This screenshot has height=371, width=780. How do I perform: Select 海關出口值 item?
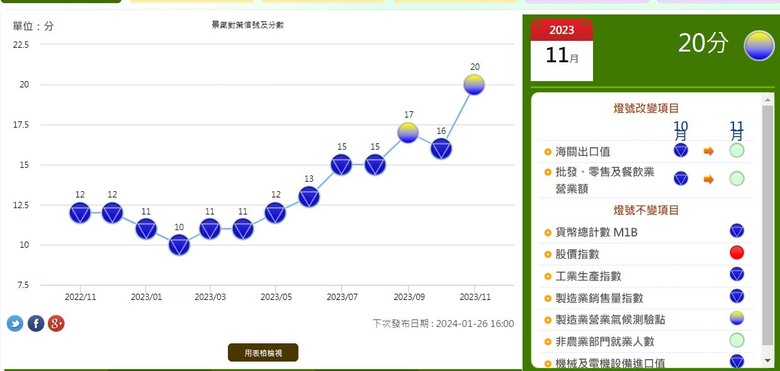[x=583, y=152]
